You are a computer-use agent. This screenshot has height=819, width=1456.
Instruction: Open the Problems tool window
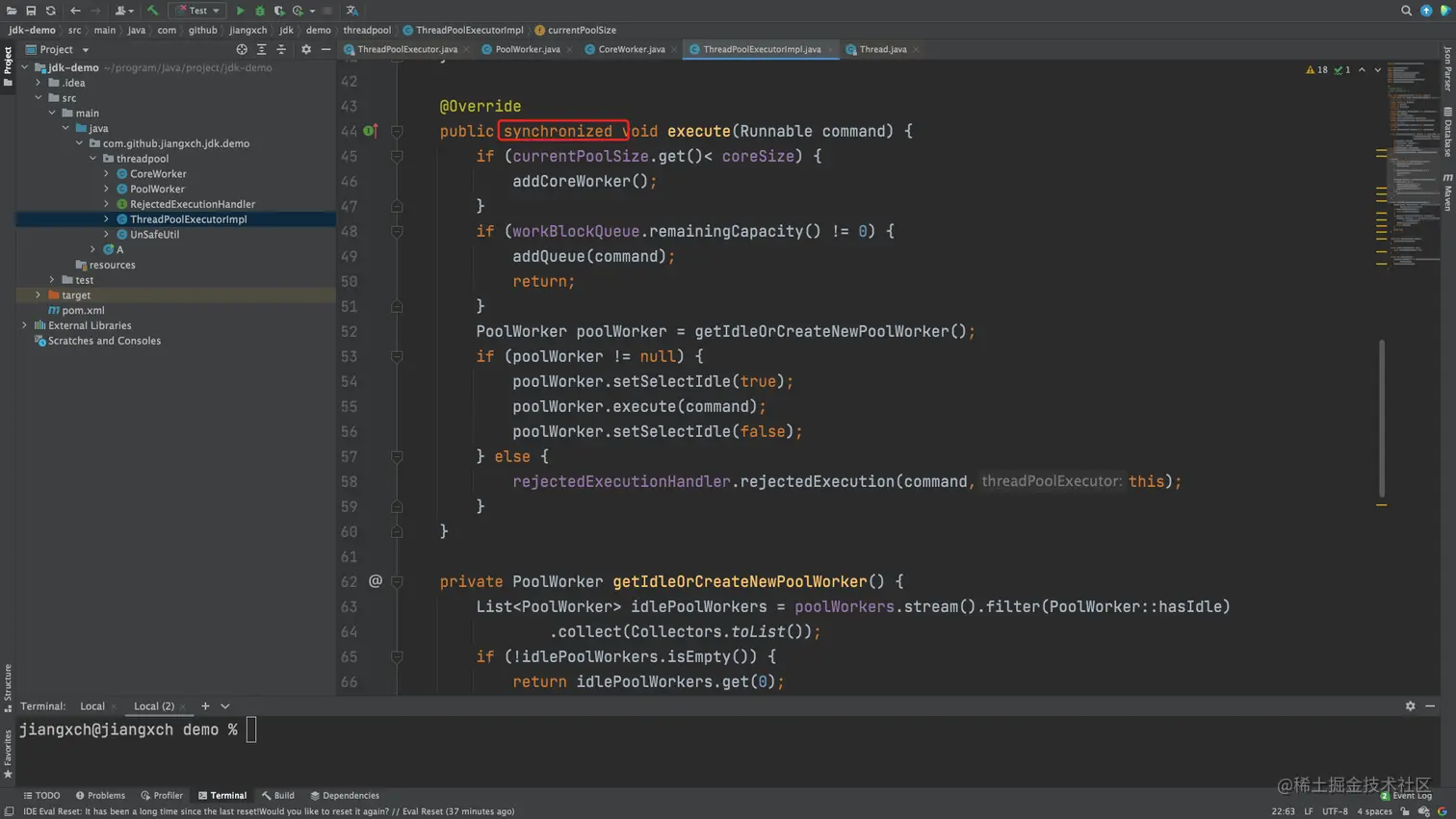100,796
